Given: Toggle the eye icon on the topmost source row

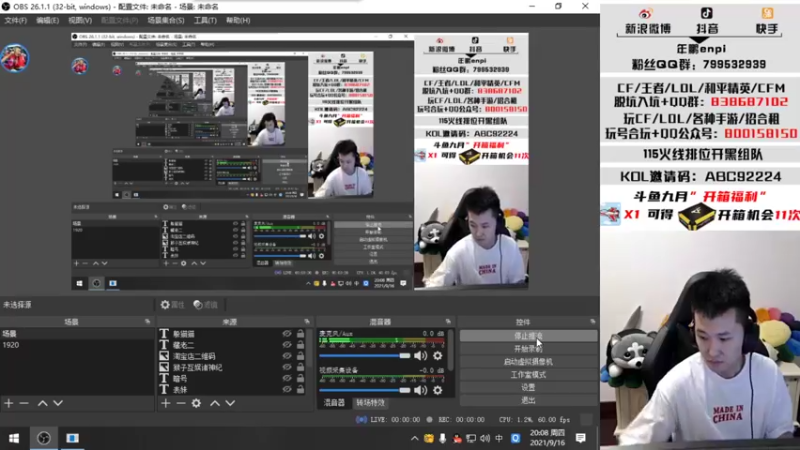Looking at the screenshot, I should pyautogui.click(x=287, y=334).
